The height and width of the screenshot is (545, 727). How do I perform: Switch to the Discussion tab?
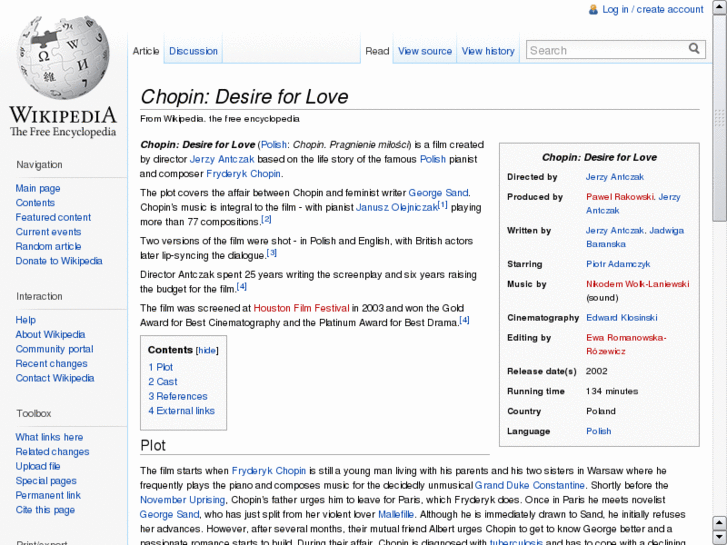click(x=193, y=51)
